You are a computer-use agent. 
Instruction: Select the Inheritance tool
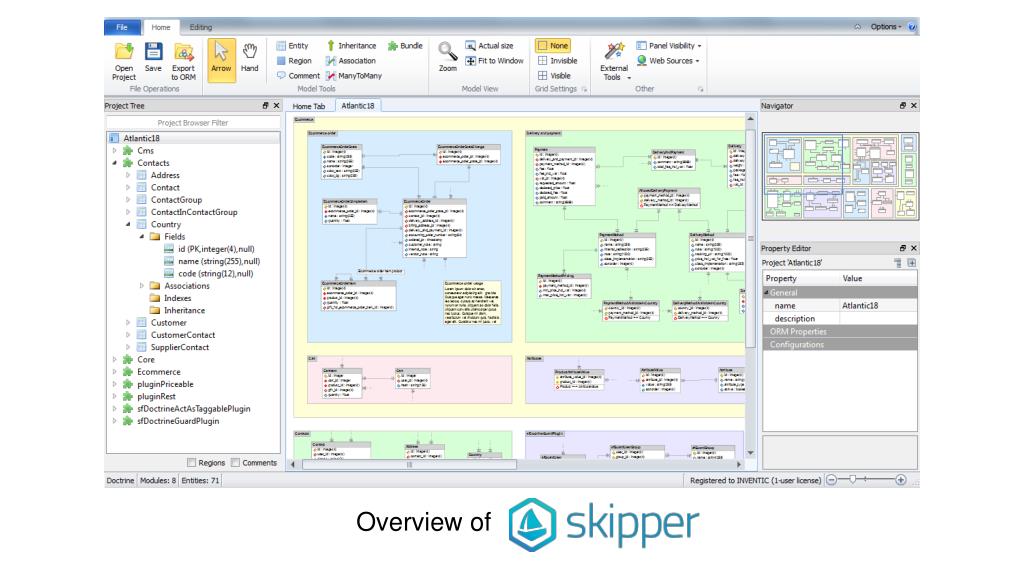coord(351,46)
